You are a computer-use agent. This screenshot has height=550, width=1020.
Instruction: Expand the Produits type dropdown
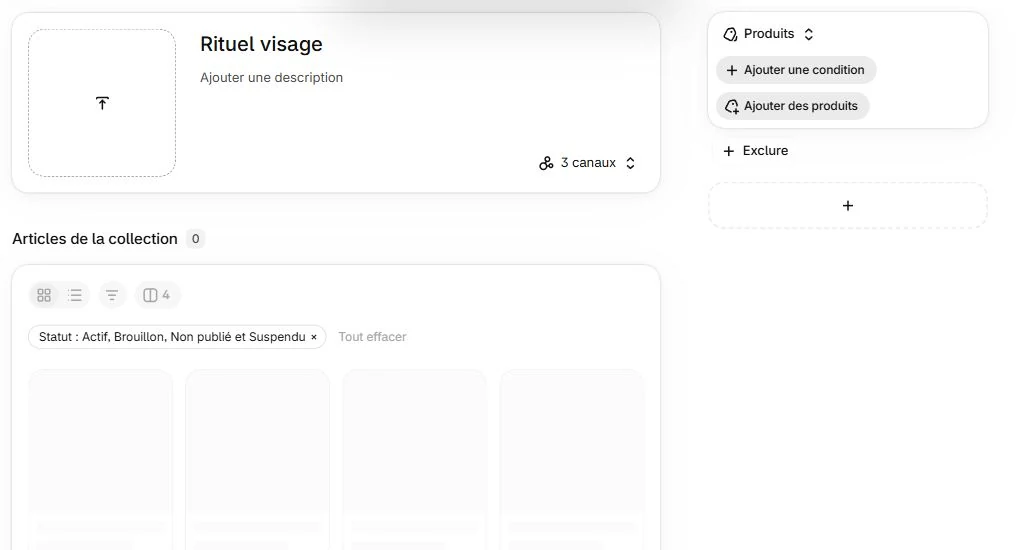(x=768, y=34)
